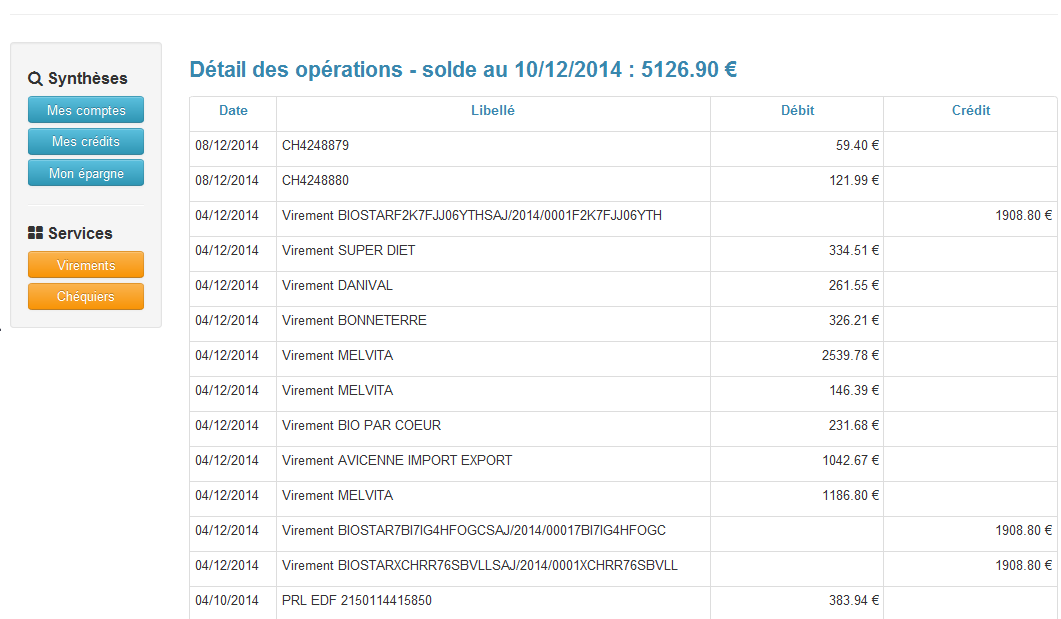Select the CH4248880 row label
The height and width of the screenshot is (619, 1061).
click(315, 181)
